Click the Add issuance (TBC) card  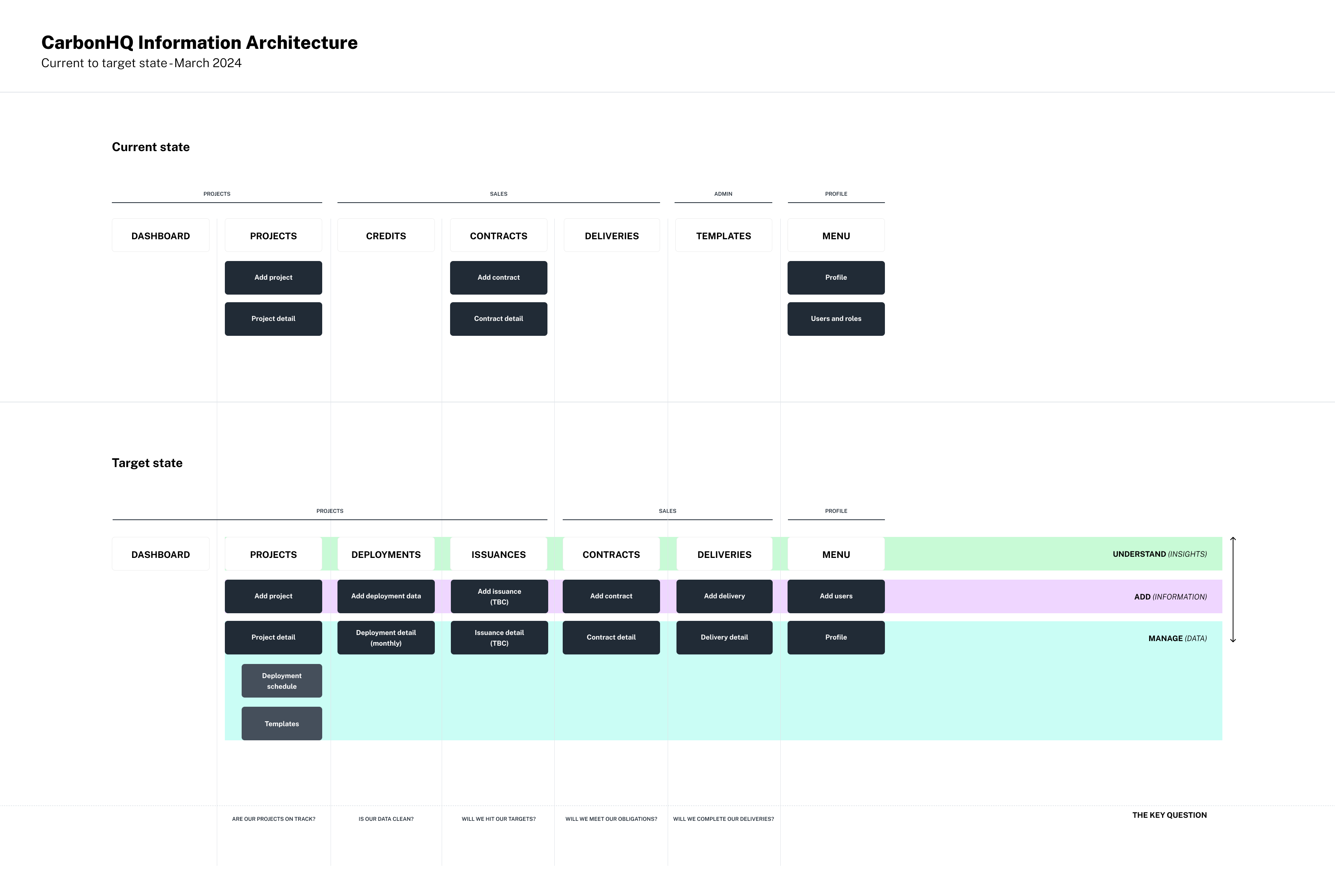click(499, 596)
